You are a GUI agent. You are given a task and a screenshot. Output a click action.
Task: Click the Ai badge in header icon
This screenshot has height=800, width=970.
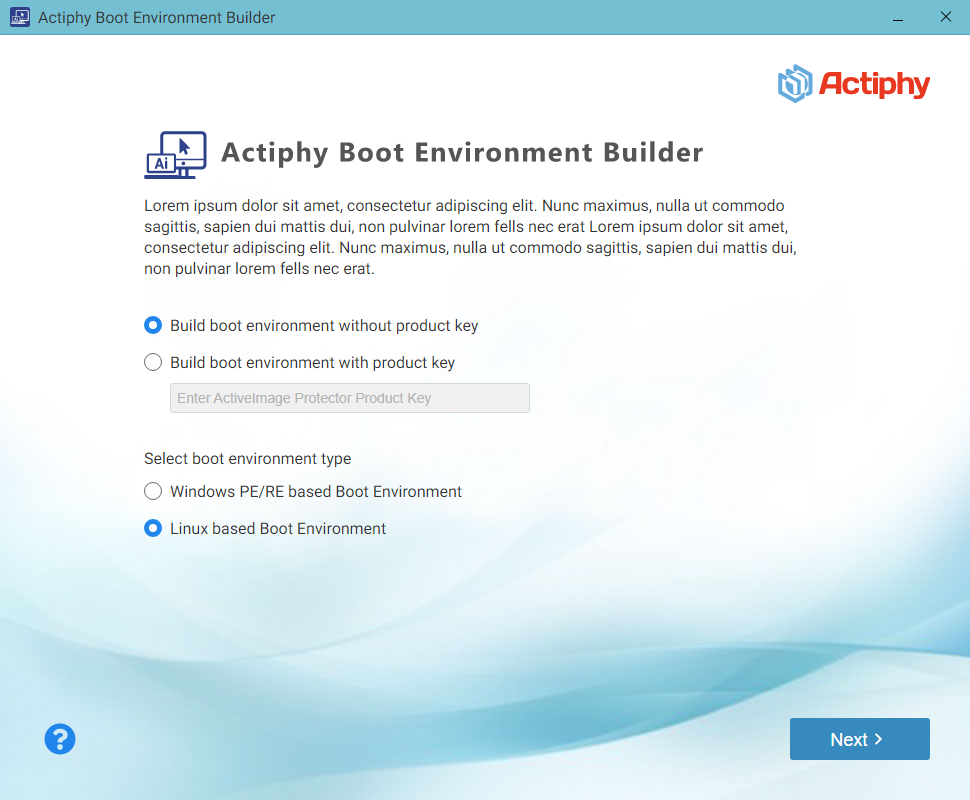pos(159,164)
